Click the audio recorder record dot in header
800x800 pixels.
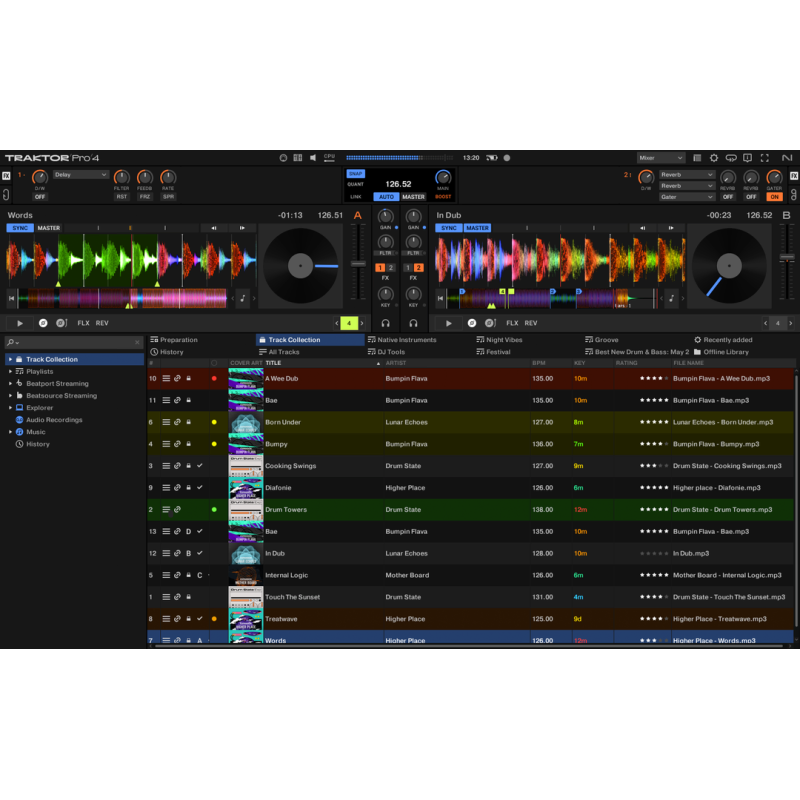point(507,158)
